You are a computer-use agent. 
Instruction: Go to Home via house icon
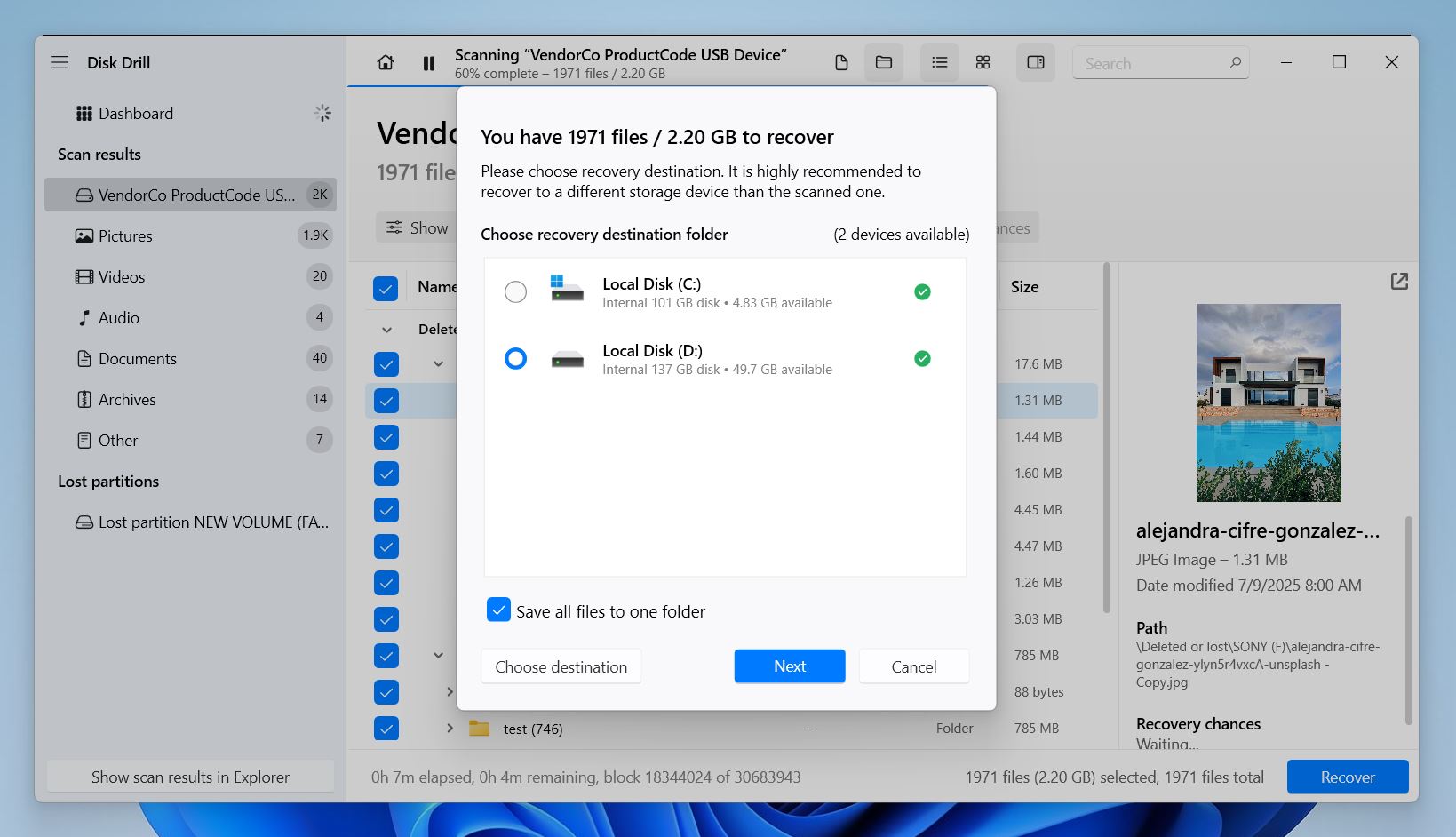386,63
